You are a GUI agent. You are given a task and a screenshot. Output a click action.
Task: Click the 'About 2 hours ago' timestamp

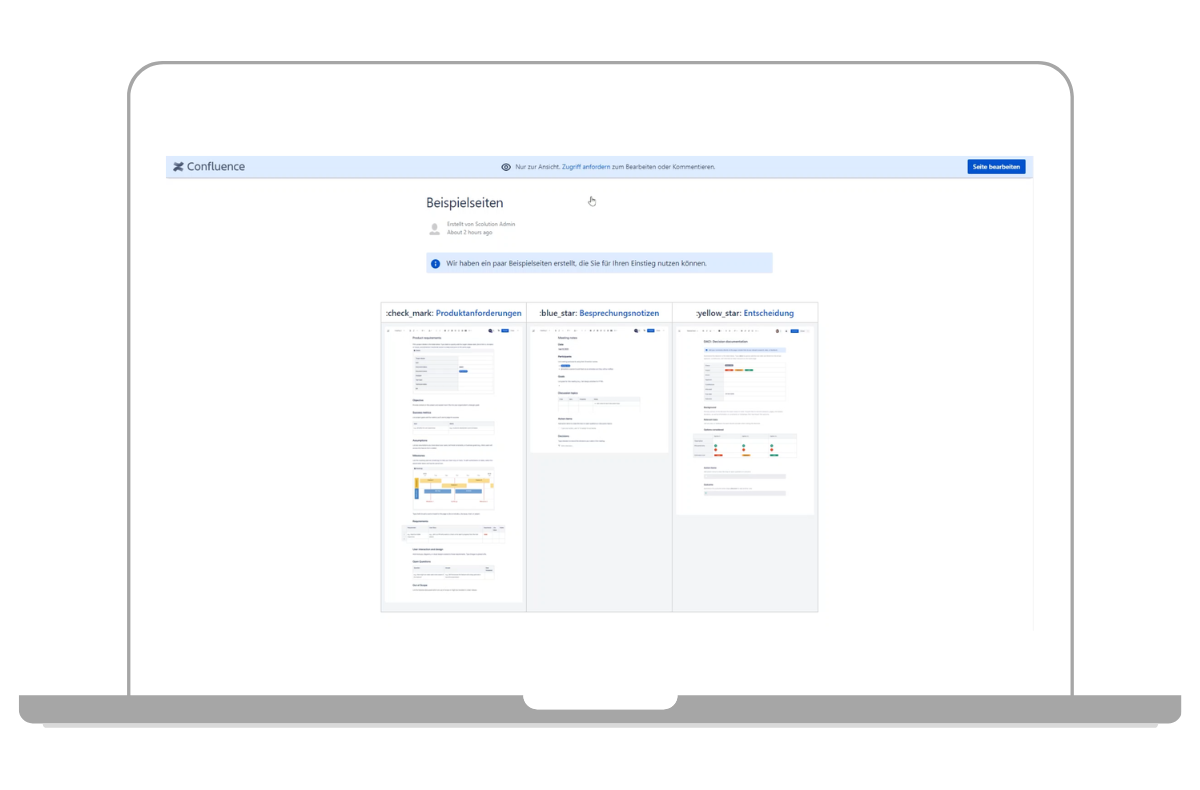pyautogui.click(x=470, y=232)
